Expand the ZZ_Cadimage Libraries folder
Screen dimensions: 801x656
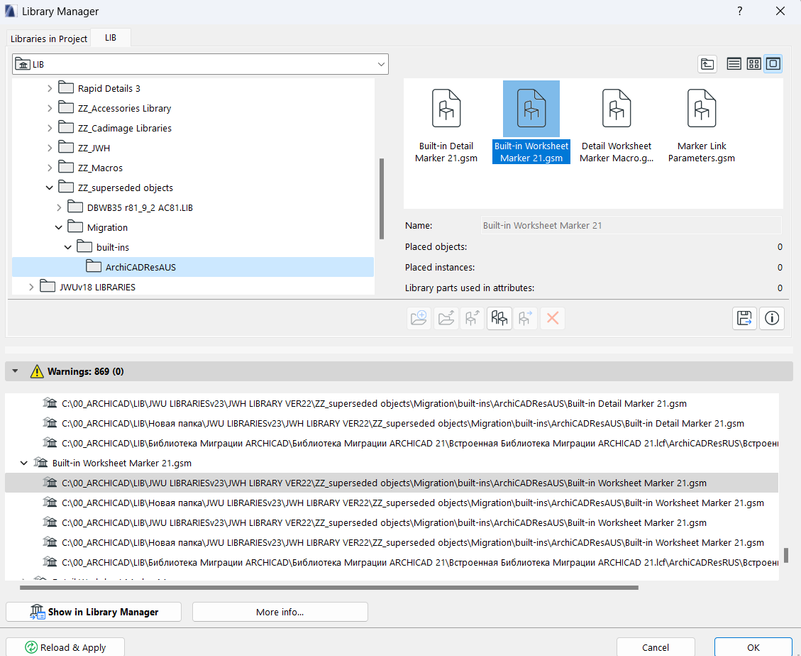50,128
